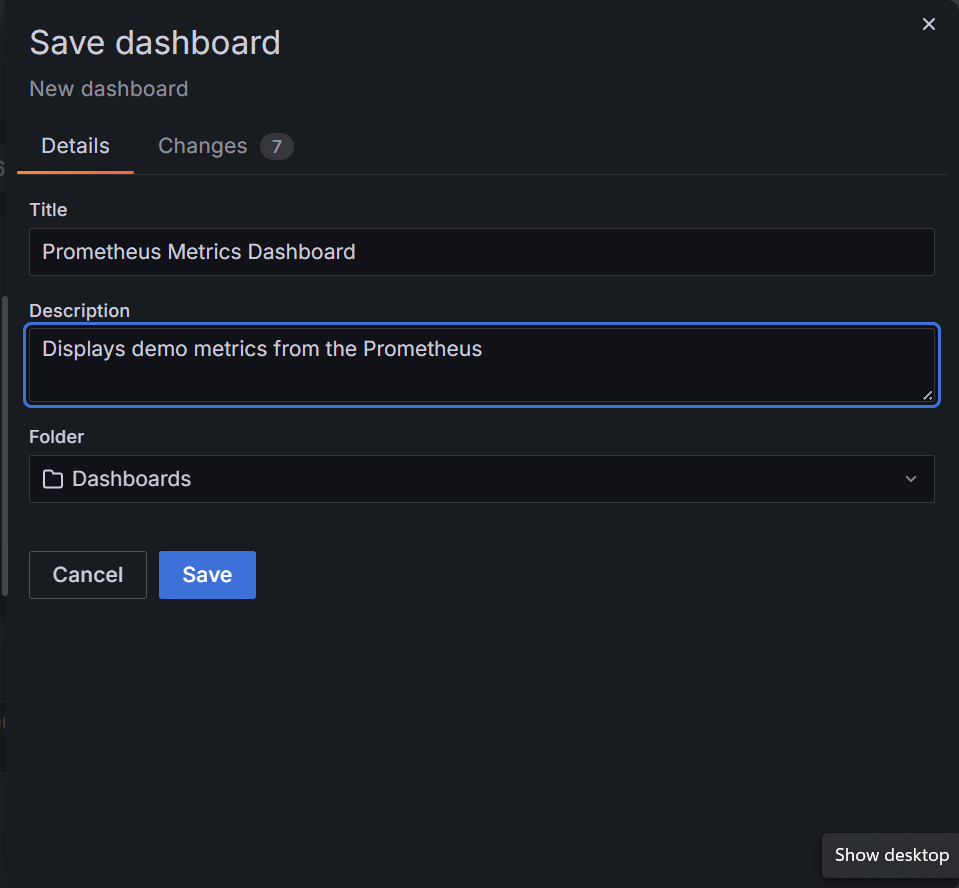
Task: Switch to the Details tab
Action: (x=75, y=146)
